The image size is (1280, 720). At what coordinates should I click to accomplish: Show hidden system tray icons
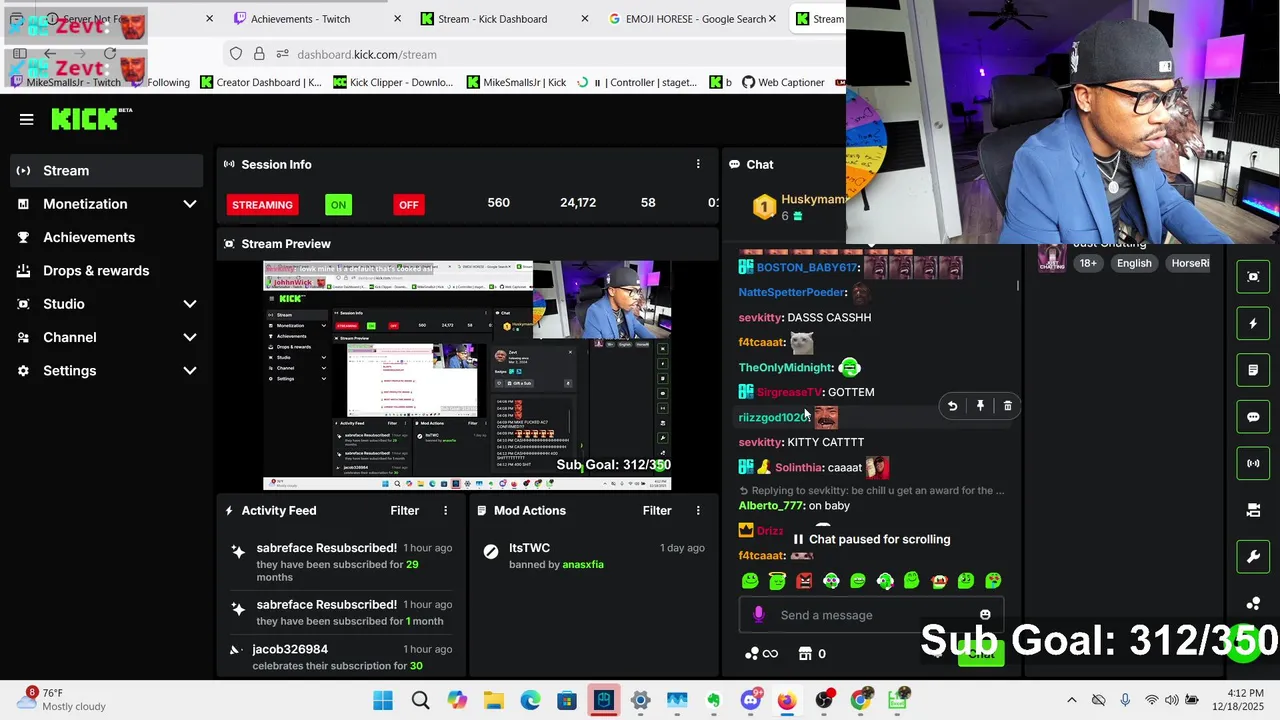(x=1072, y=700)
